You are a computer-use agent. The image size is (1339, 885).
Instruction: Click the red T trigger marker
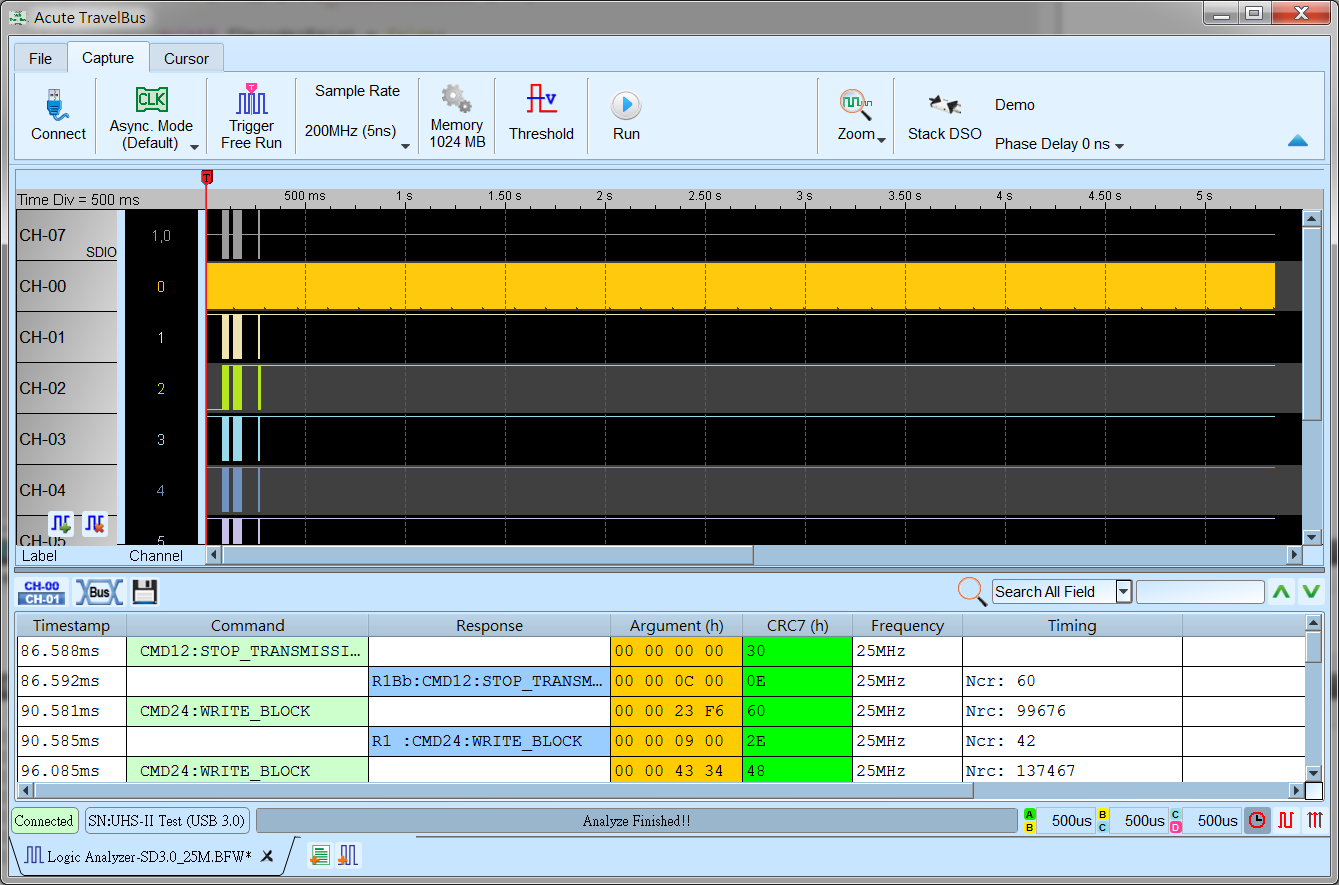(x=207, y=178)
